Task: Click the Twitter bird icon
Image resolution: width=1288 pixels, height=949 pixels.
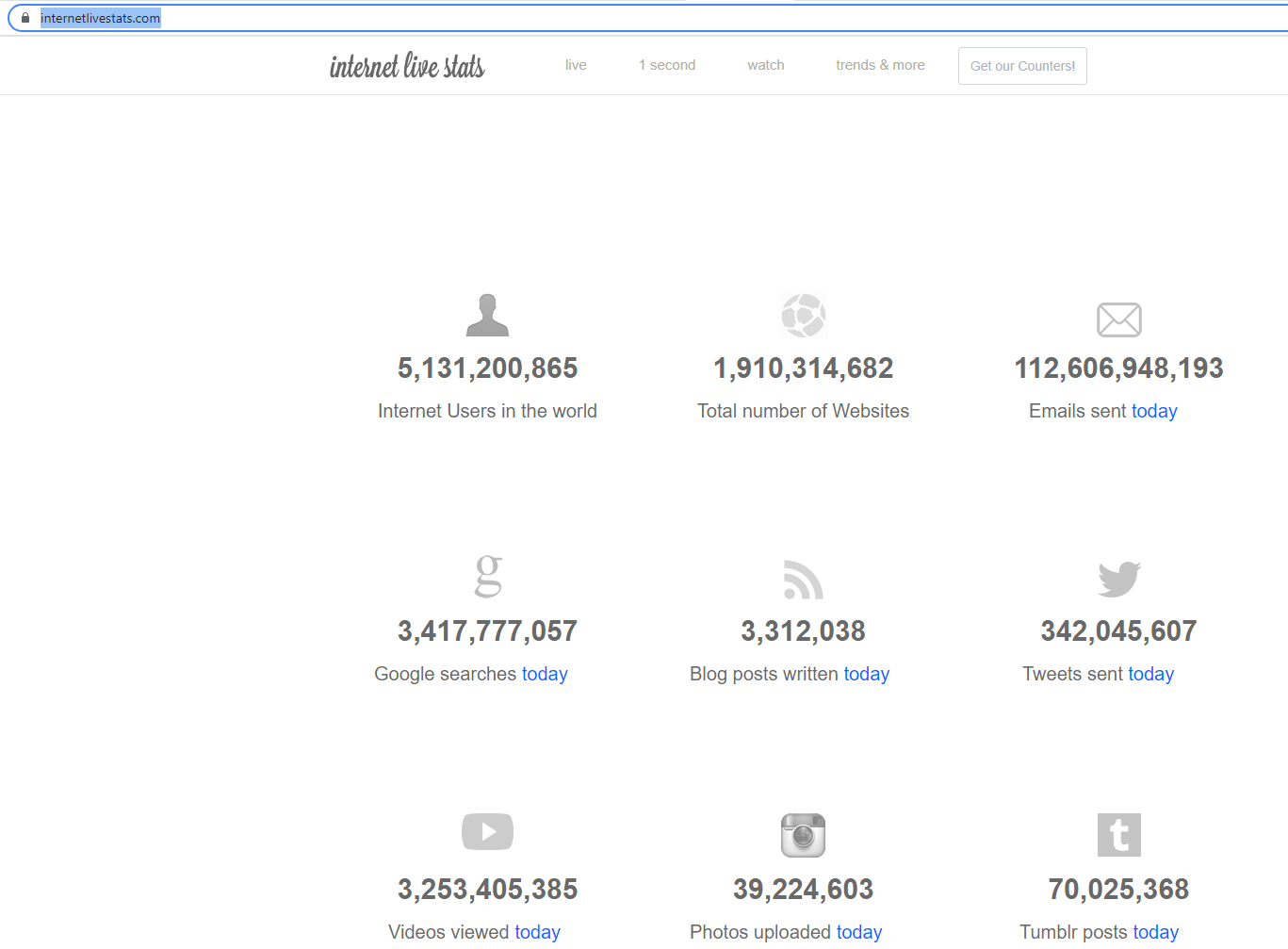Action: [x=1119, y=580]
